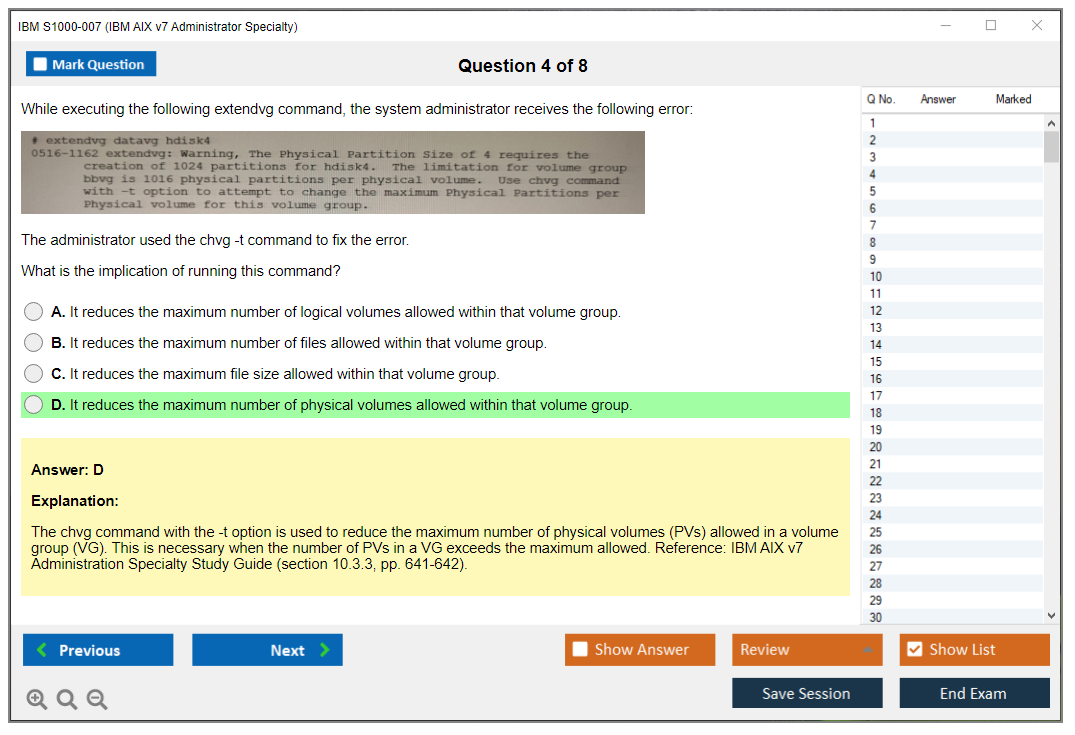The image size is (1075, 735).
Task: Select answer option A radio button
Action: coord(34,312)
